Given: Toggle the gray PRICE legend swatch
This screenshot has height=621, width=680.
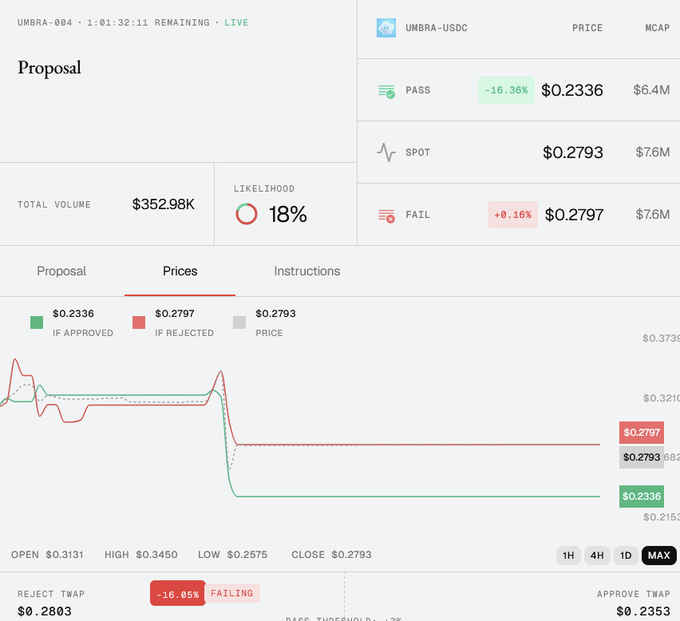Looking at the screenshot, I should tap(239, 322).
